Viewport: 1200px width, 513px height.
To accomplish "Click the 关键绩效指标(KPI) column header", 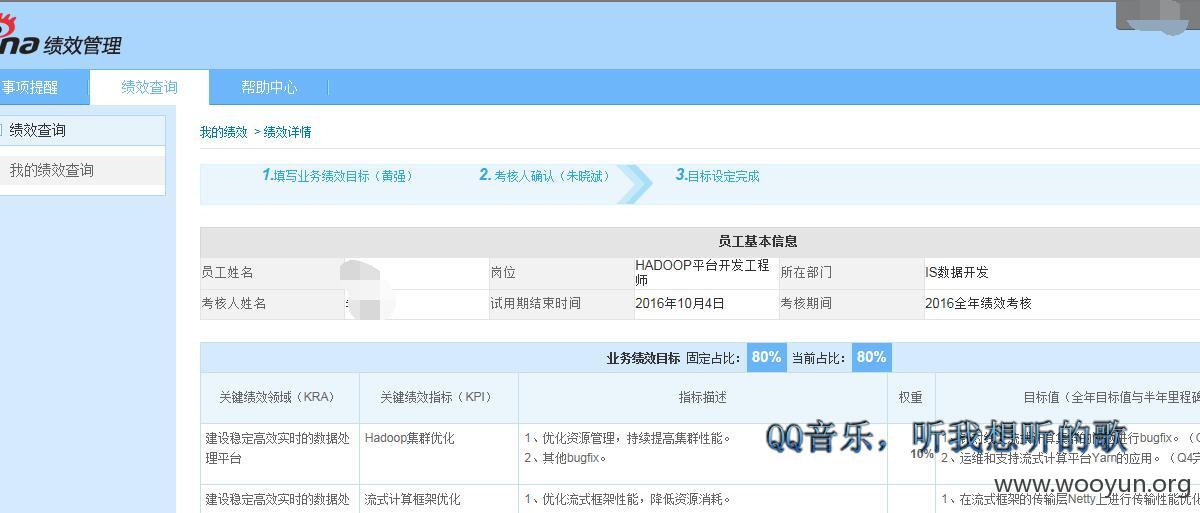I will pos(438,397).
